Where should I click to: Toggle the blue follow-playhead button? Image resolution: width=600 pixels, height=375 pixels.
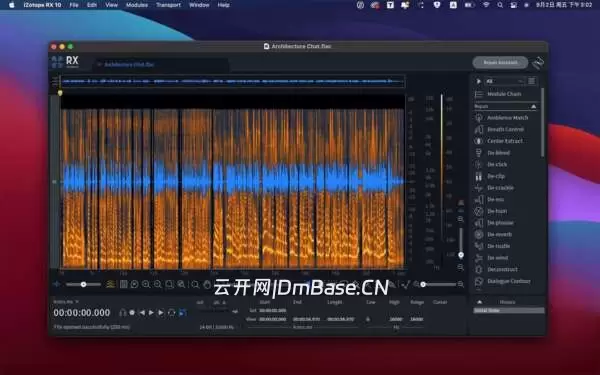(x=183, y=313)
